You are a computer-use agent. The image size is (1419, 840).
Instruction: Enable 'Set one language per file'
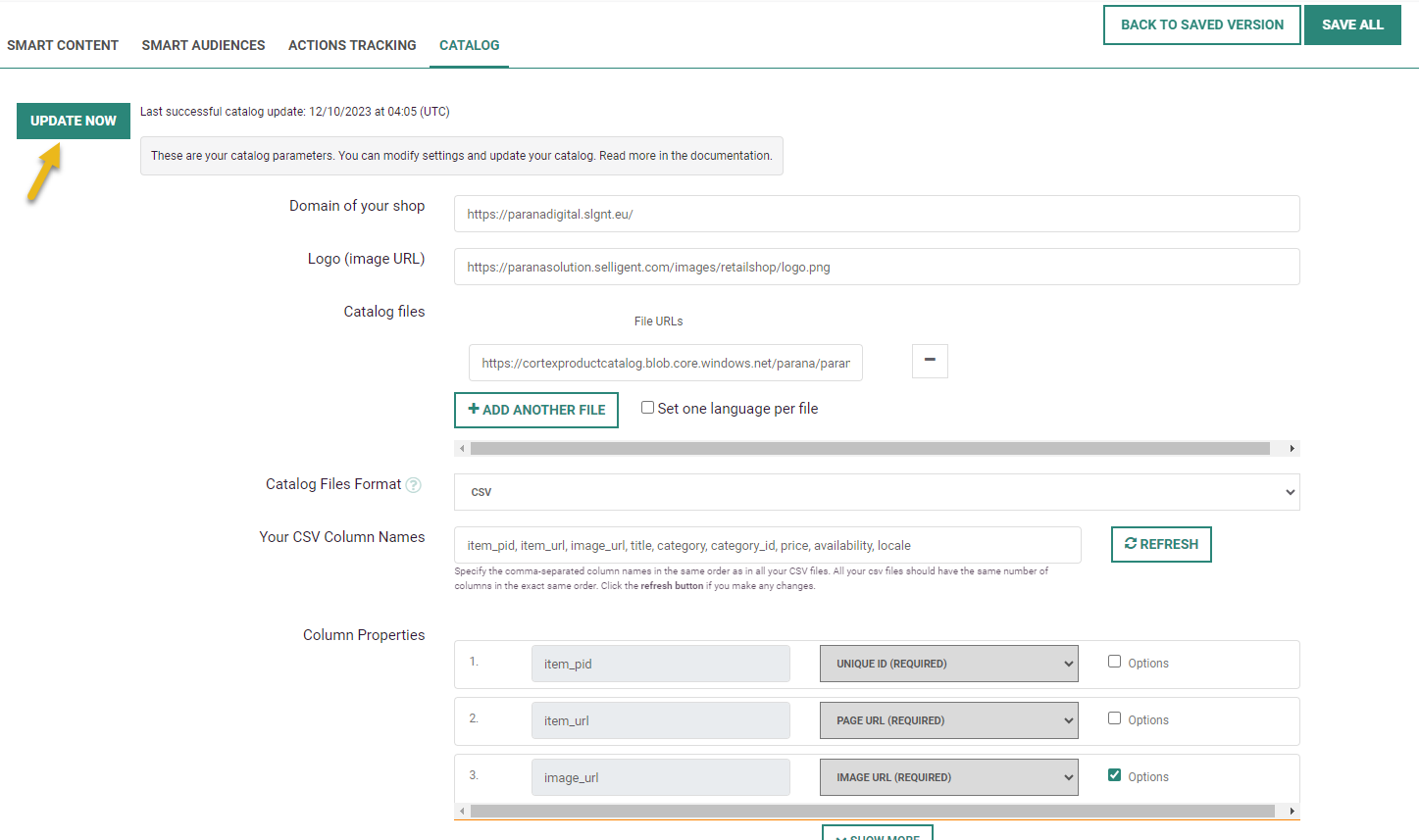pos(647,408)
